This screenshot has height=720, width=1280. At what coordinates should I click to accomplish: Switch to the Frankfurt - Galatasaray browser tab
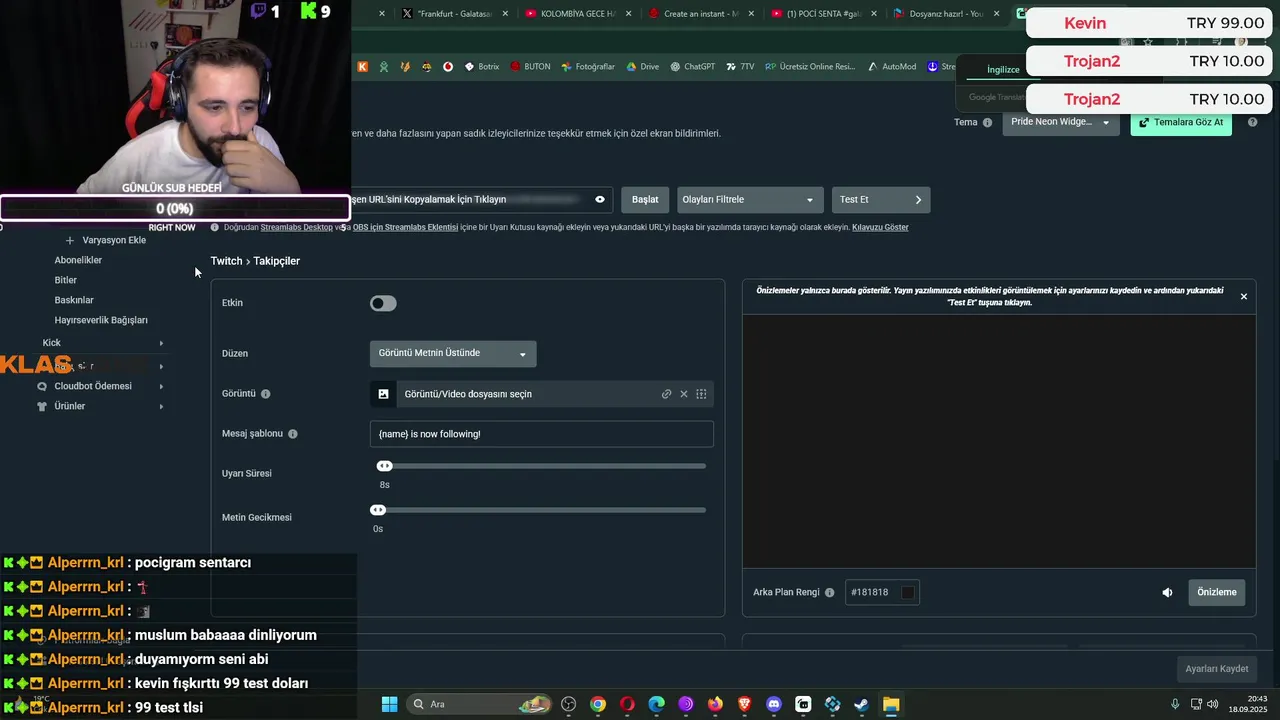[455, 14]
